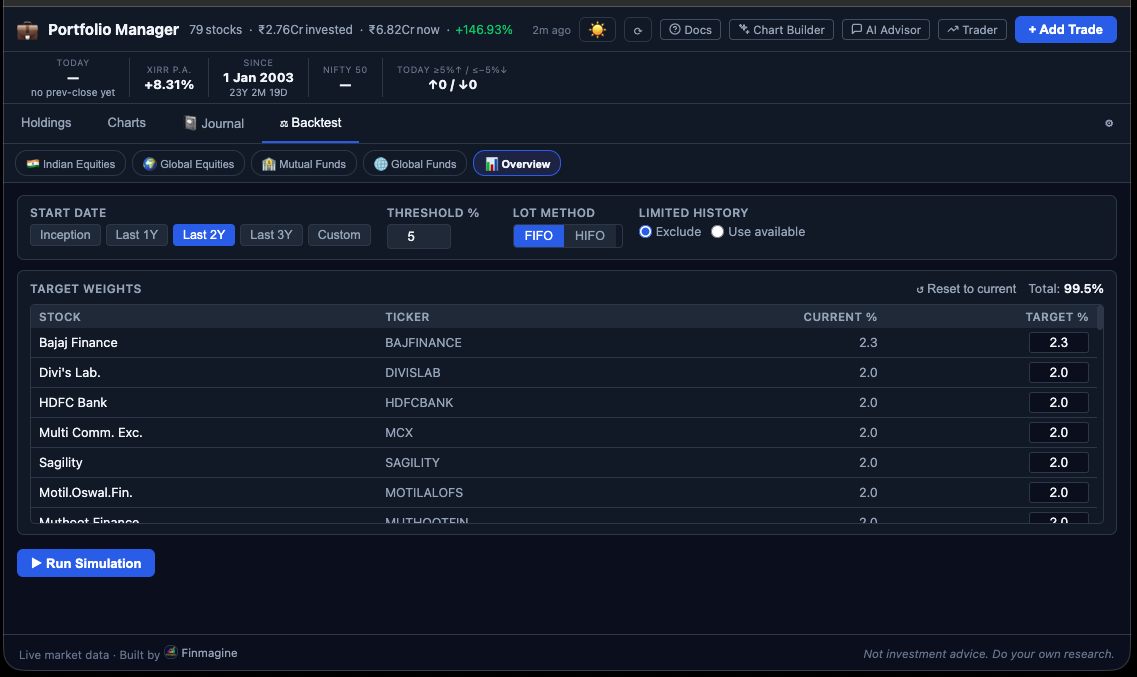Click the refresh data icon
Image resolution: width=1137 pixels, height=677 pixels.
[x=638, y=30]
